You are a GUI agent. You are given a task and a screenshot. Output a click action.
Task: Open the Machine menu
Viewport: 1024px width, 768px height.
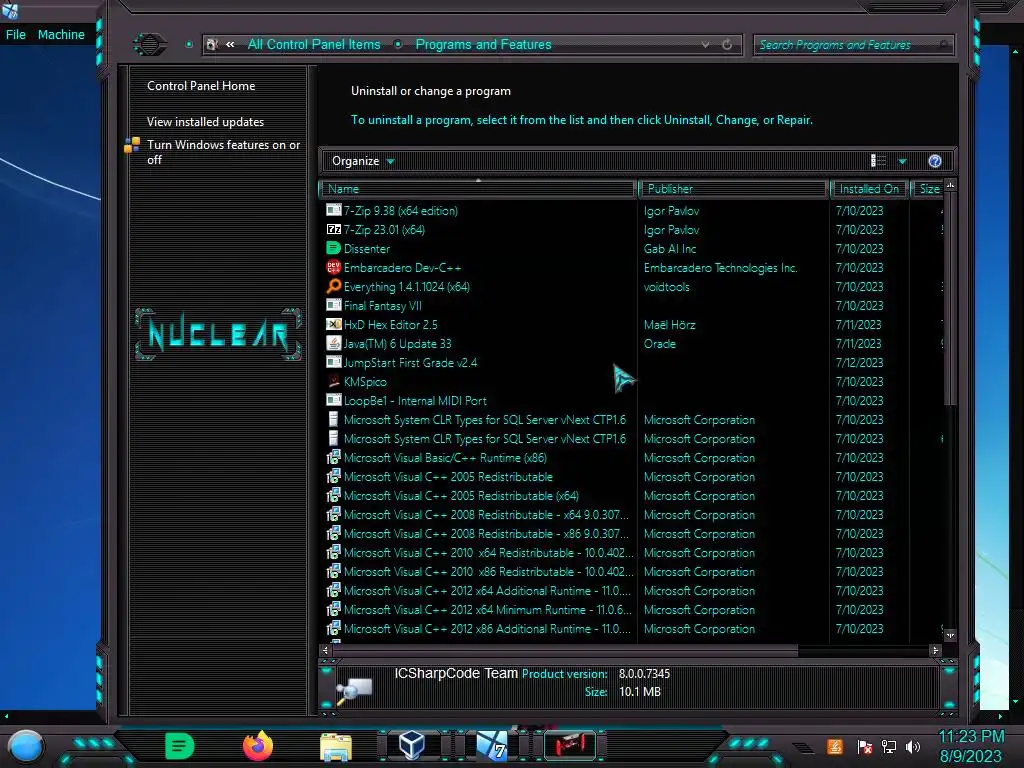(x=61, y=35)
